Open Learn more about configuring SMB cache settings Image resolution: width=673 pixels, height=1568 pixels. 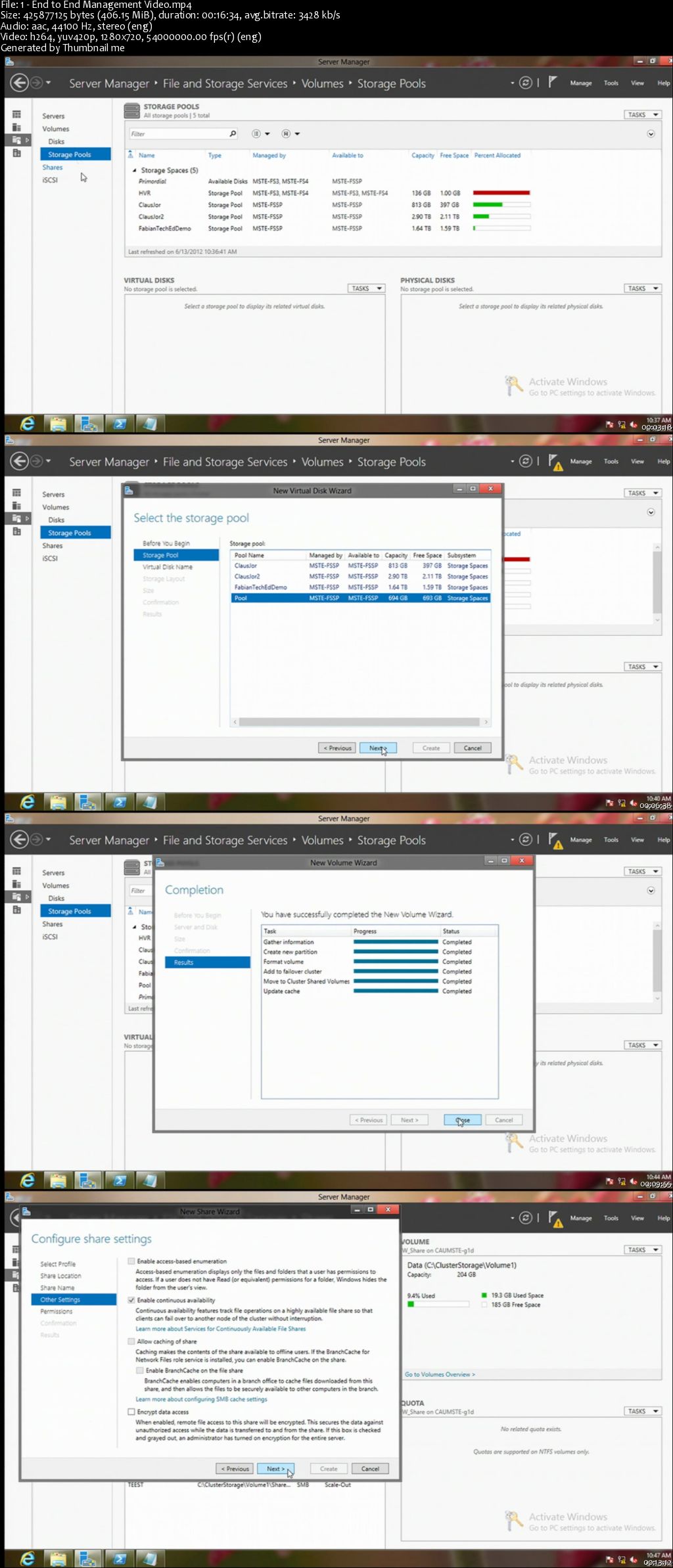click(x=201, y=1399)
